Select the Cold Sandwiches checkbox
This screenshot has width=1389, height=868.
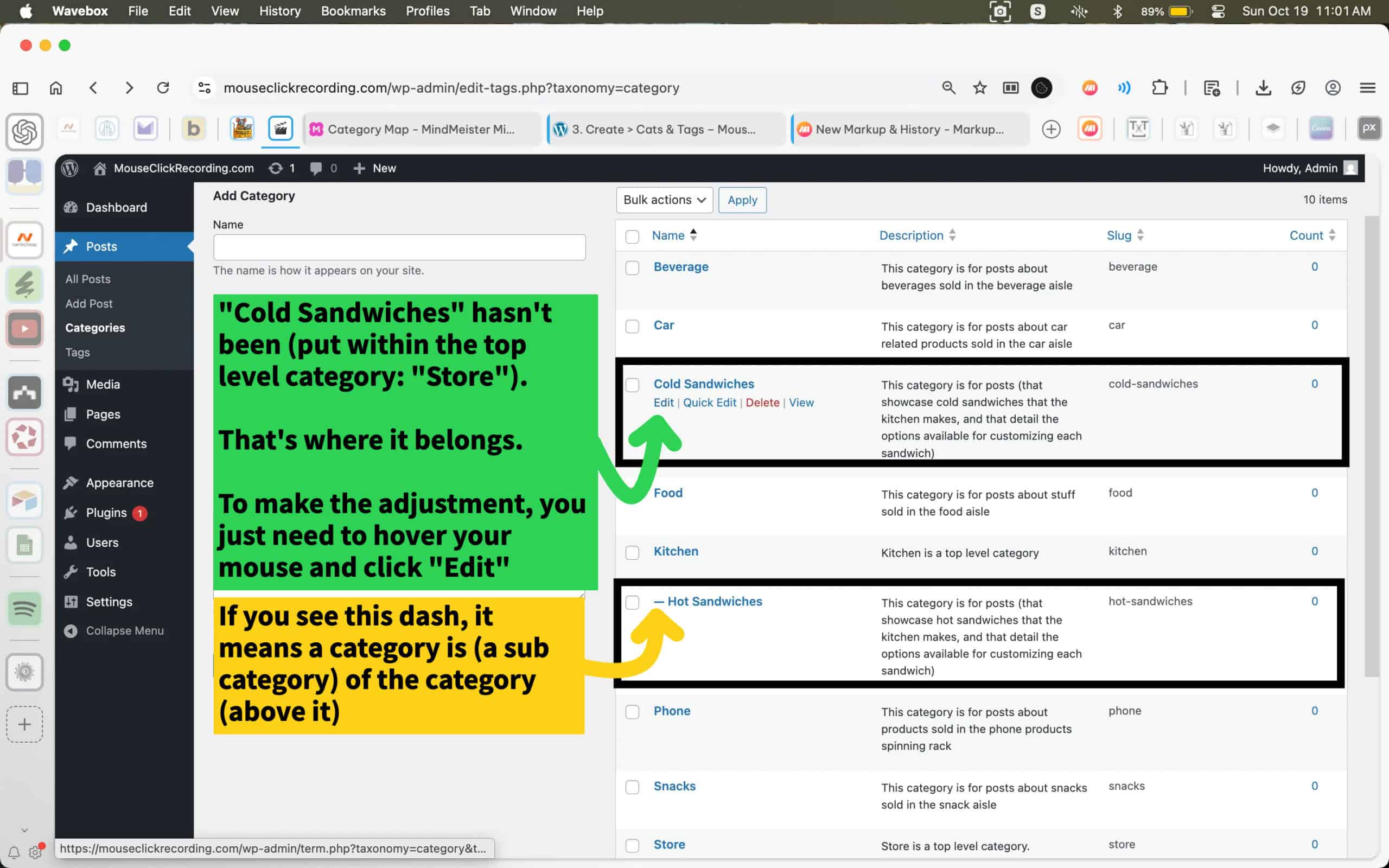(x=632, y=385)
